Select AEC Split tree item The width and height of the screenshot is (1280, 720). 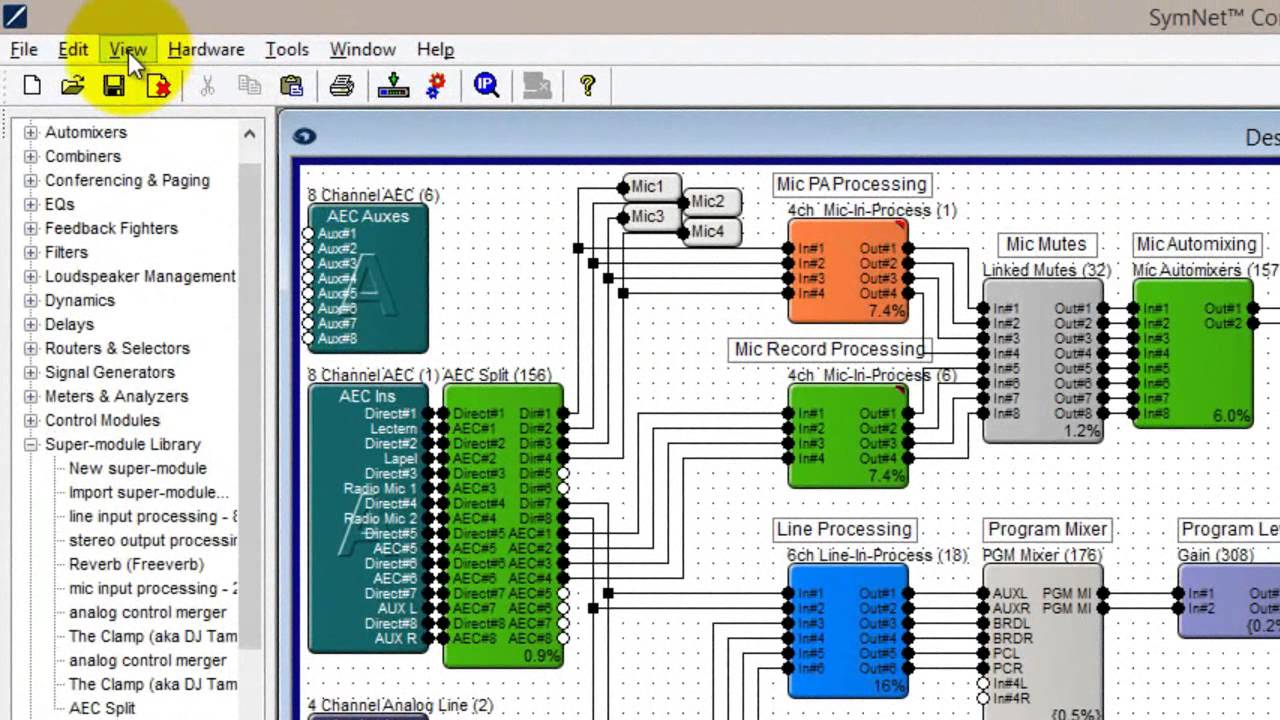click(x=102, y=708)
